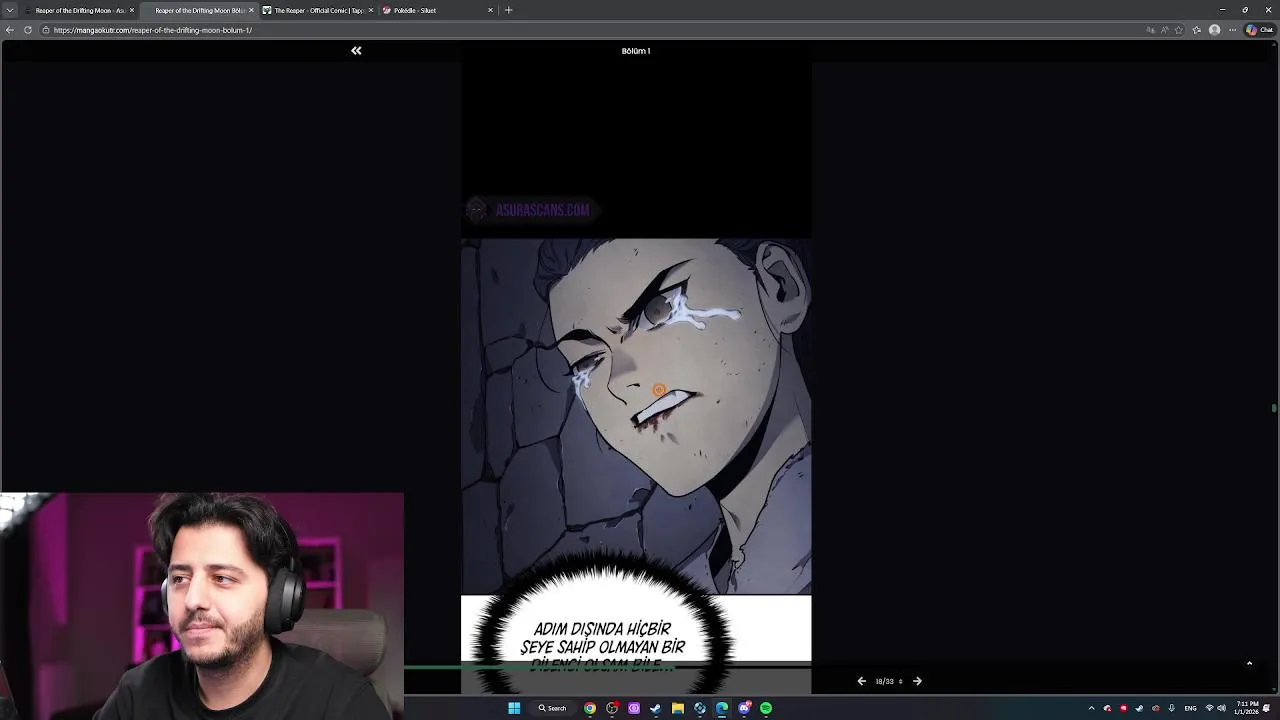Add page to favorites star icon
The image size is (1280, 720).
click(x=1179, y=30)
